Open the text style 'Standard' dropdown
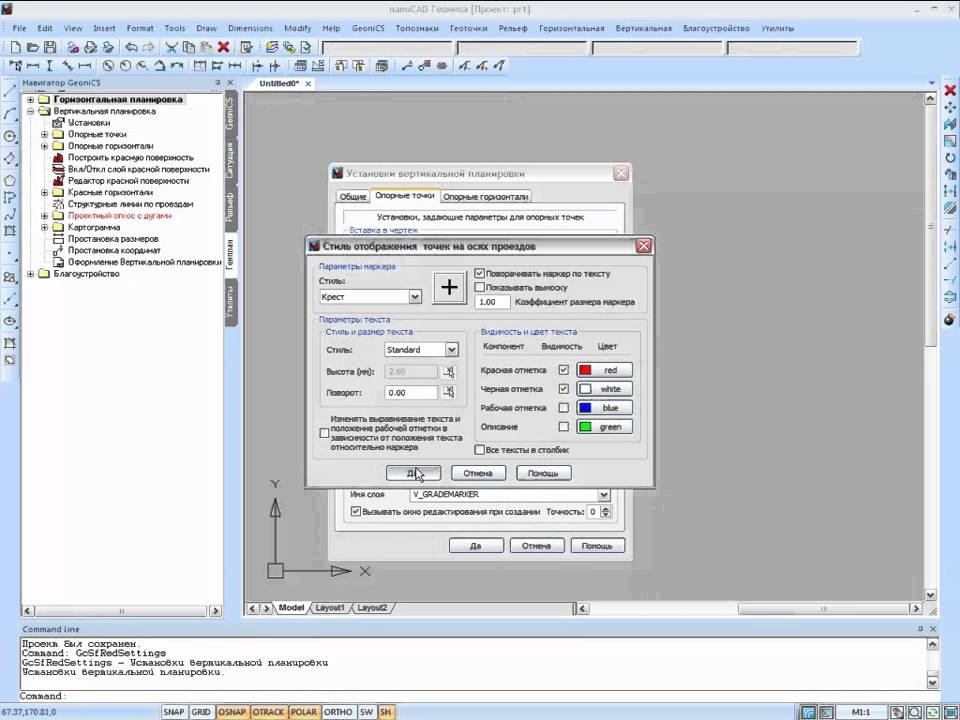 pos(451,350)
